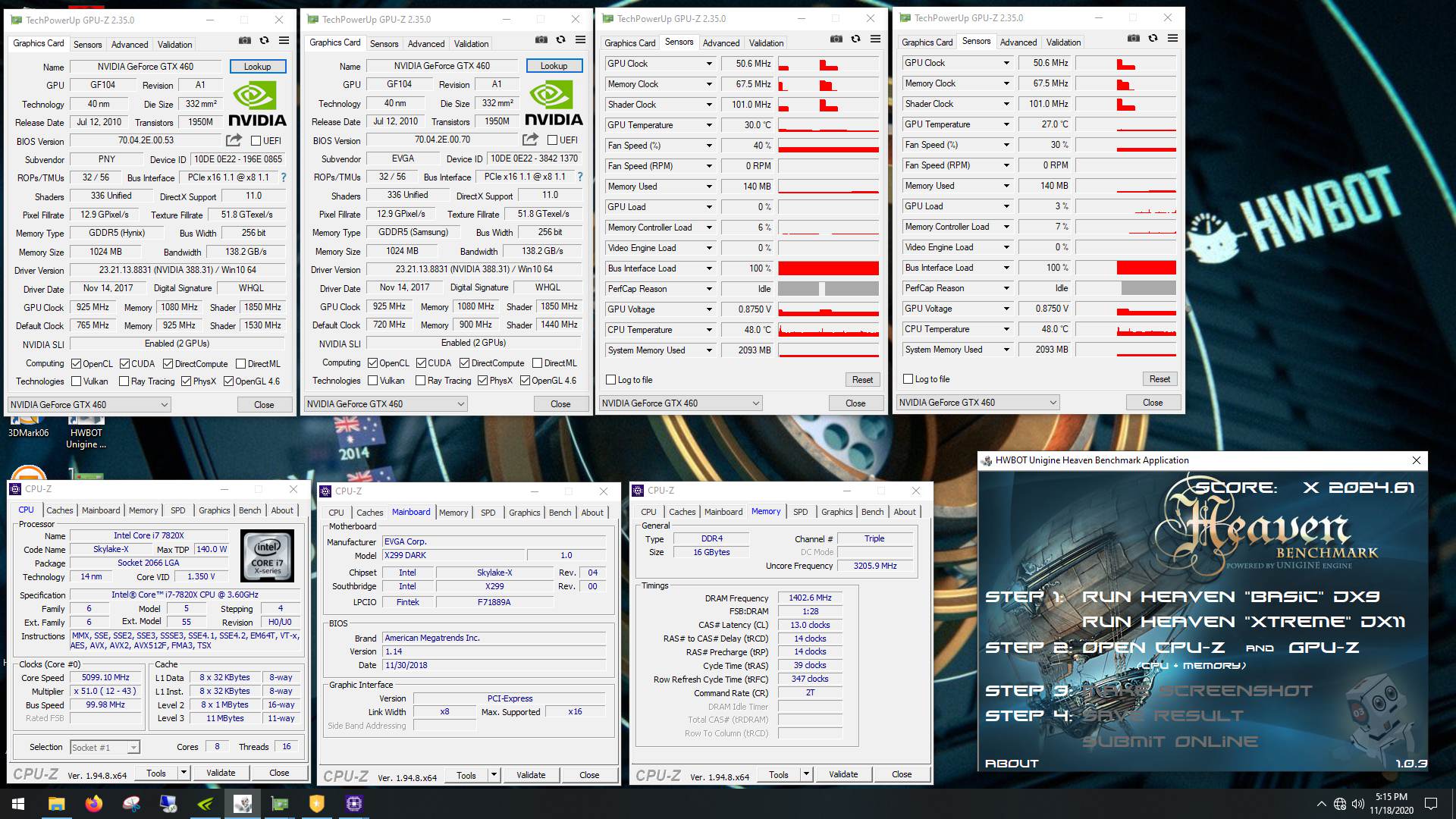Click OPEN CPU-Z in HWBOT Heaven app
The height and width of the screenshot is (819, 1456).
pyautogui.click(x=1153, y=648)
